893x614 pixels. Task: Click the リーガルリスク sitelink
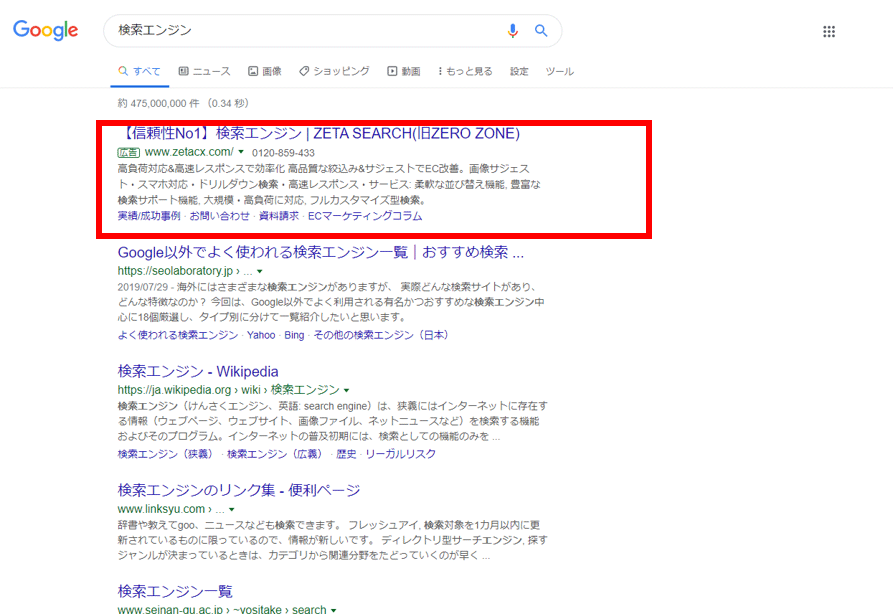[x=400, y=454]
